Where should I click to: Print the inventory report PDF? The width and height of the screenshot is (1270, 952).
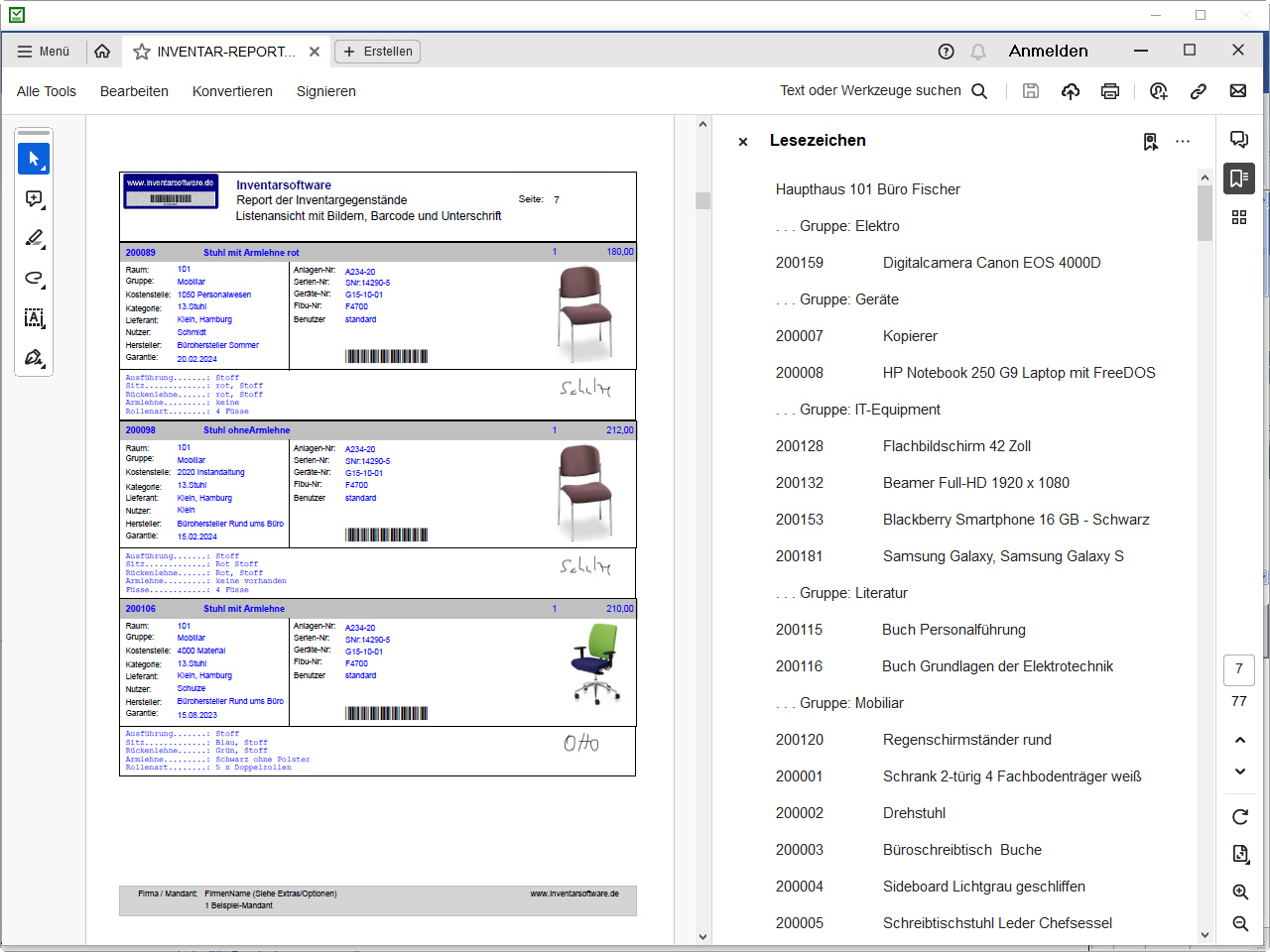pyautogui.click(x=1109, y=90)
